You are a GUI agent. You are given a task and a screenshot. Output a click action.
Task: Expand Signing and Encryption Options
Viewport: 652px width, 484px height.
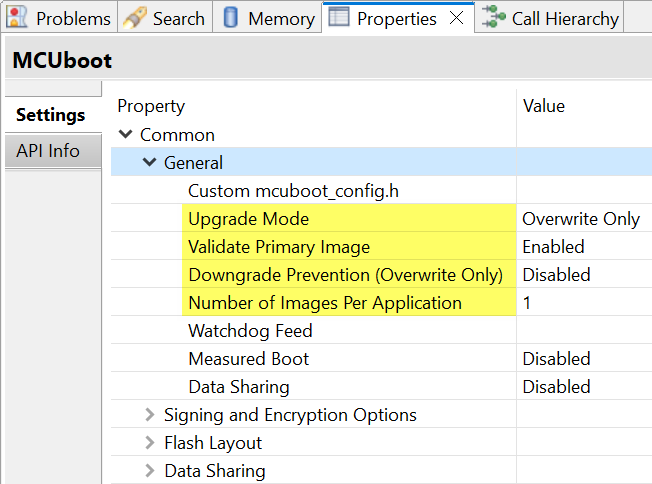pos(150,415)
